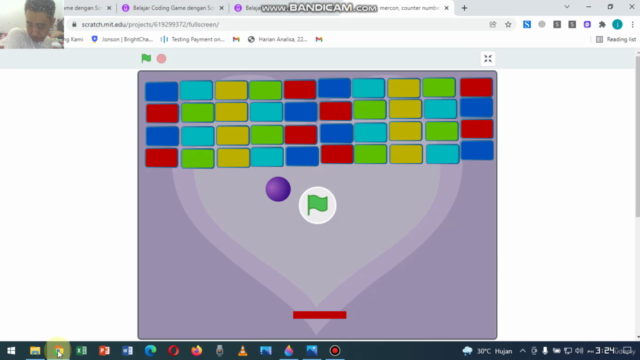Open the Extensions puzzle menu
The image size is (640, 360).
tap(602, 24)
